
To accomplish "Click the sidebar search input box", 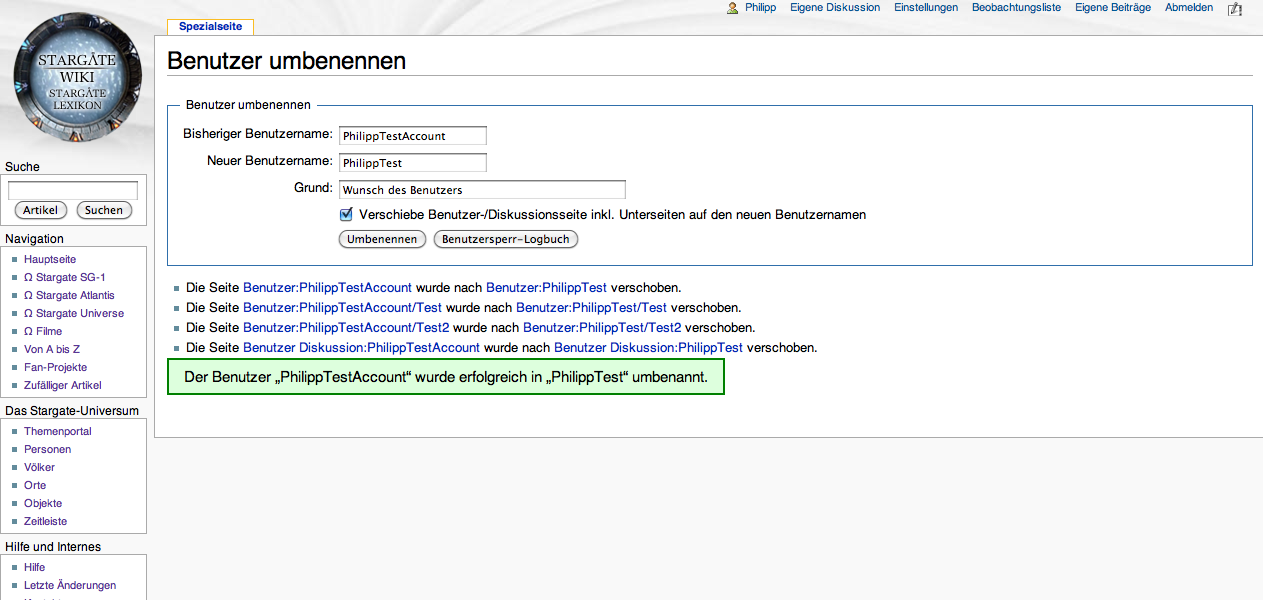I will (73, 190).
